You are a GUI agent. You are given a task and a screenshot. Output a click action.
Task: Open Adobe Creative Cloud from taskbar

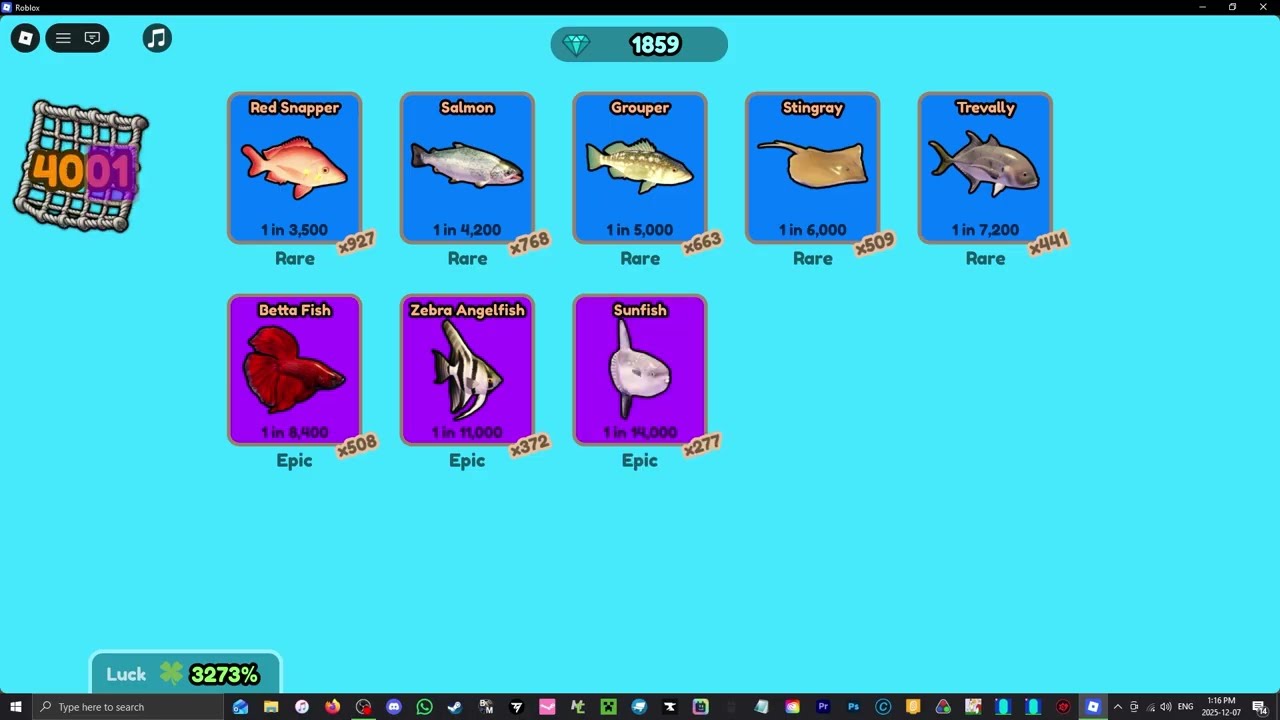tap(792, 707)
